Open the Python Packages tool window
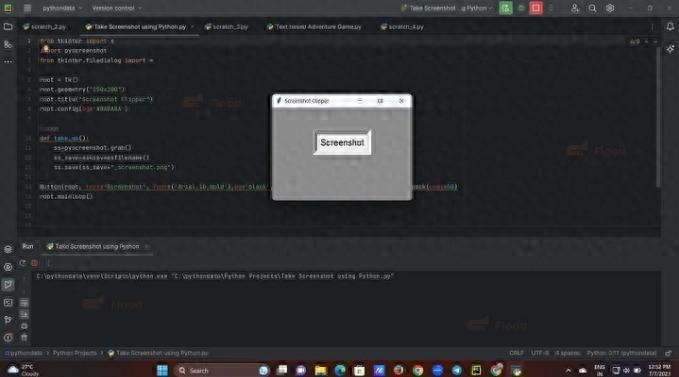This screenshot has width=679, height=377. 8,248
